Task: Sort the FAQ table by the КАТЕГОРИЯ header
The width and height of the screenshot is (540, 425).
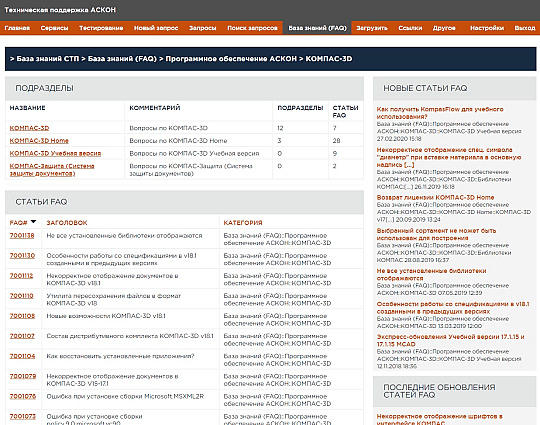Action: 243,223
